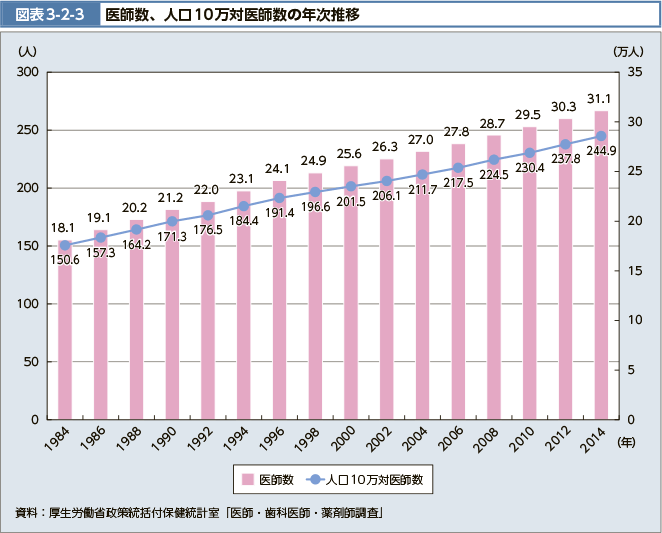Select the line marker above year 1990
The width and height of the screenshot is (662, 533).
click(172, 221)
